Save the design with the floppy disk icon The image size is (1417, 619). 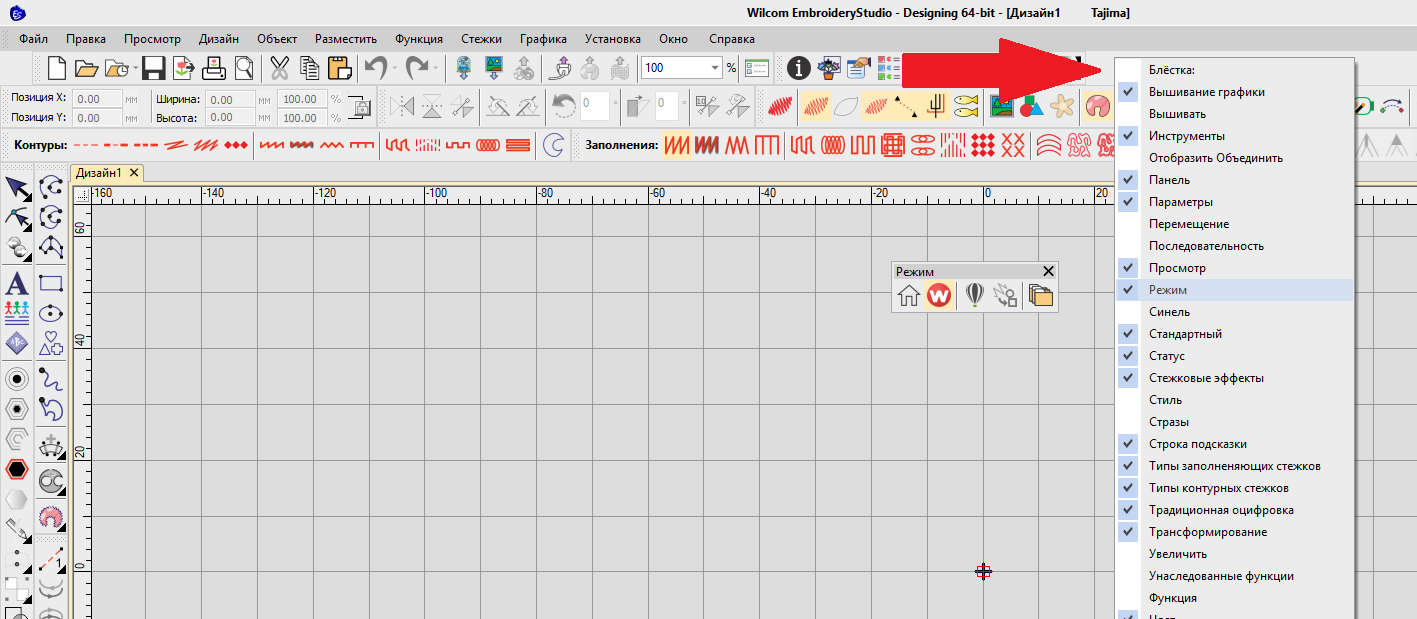tap(153, 68)
